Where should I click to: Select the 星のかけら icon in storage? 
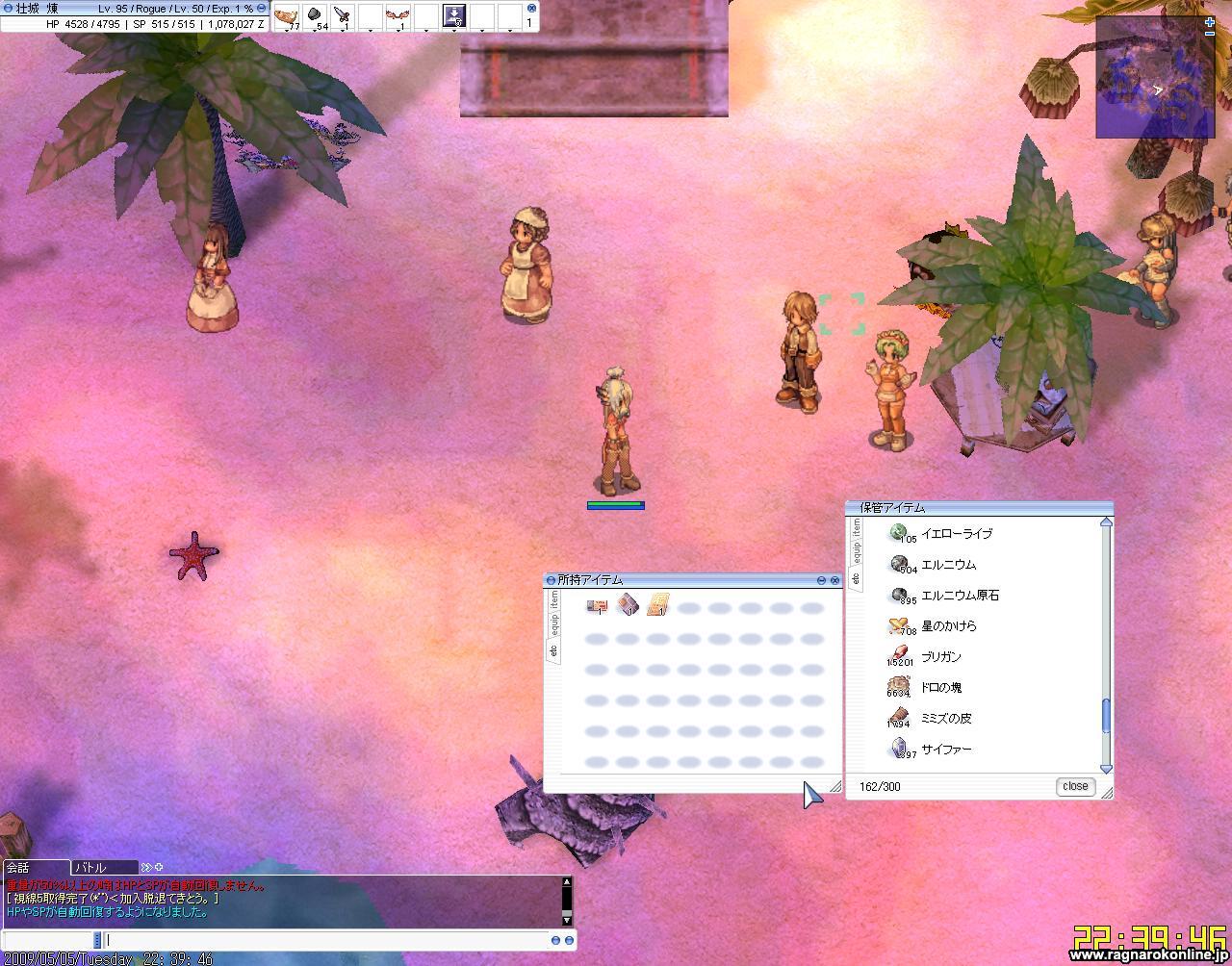900,625
